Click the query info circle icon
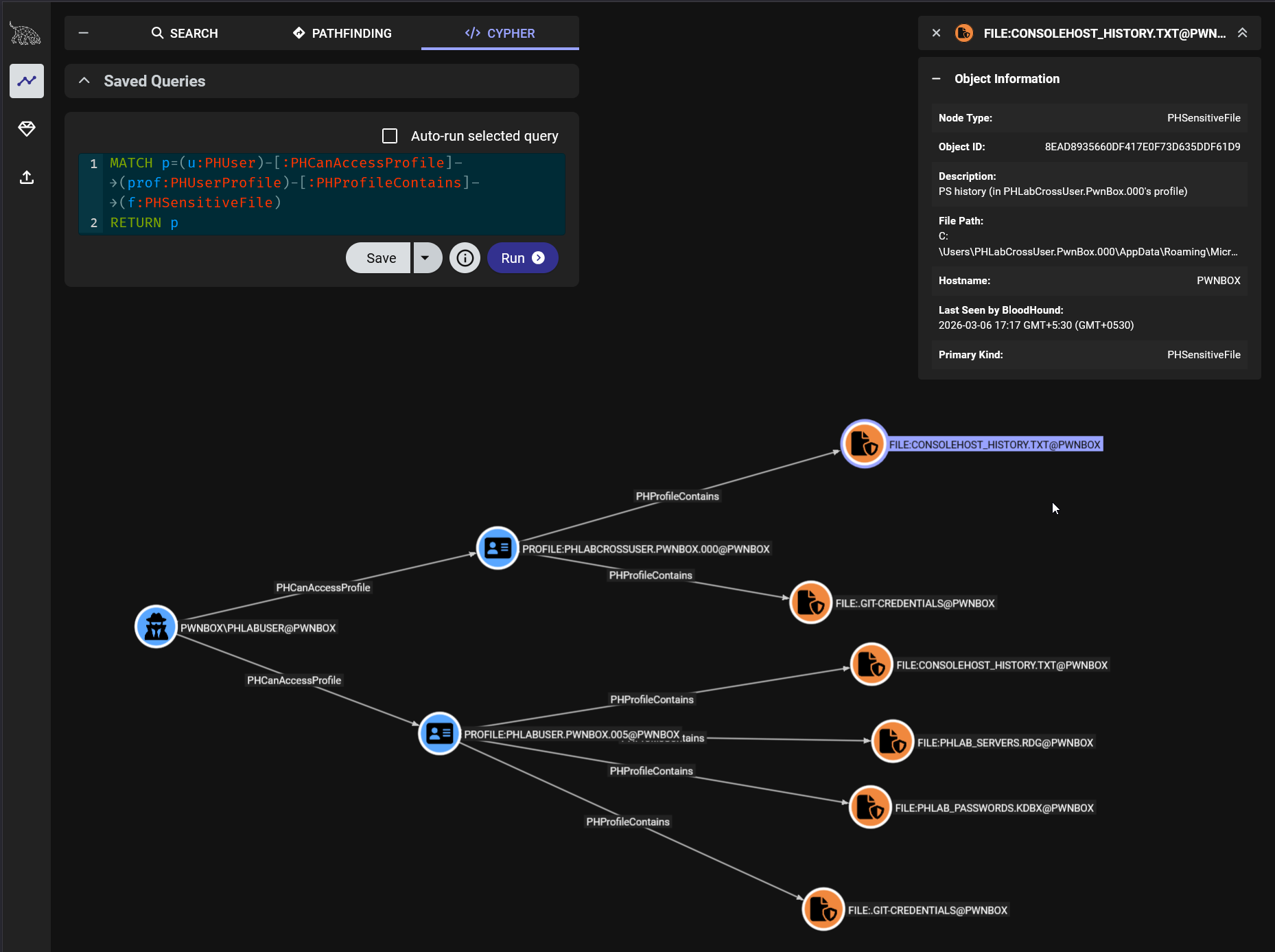1275x952 pixels. [x=465, y=258]
